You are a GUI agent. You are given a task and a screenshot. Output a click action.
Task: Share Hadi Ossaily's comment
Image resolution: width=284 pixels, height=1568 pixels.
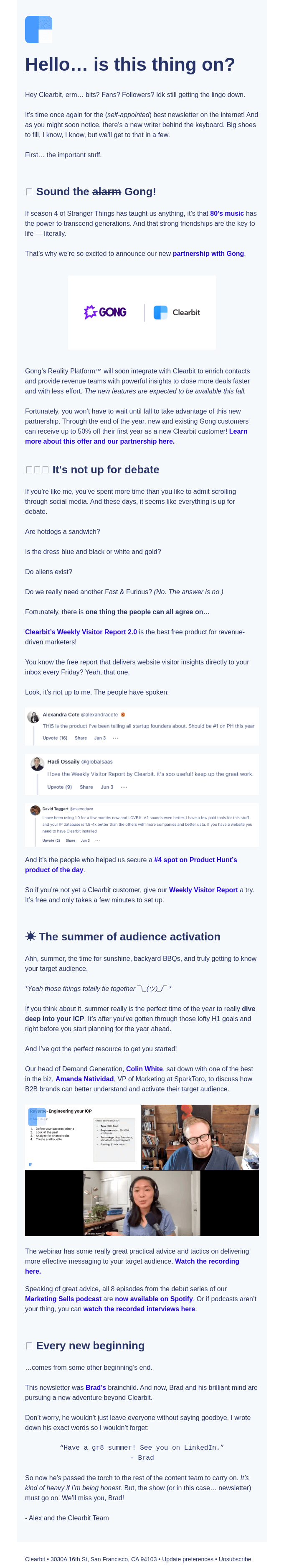[86, 787]
